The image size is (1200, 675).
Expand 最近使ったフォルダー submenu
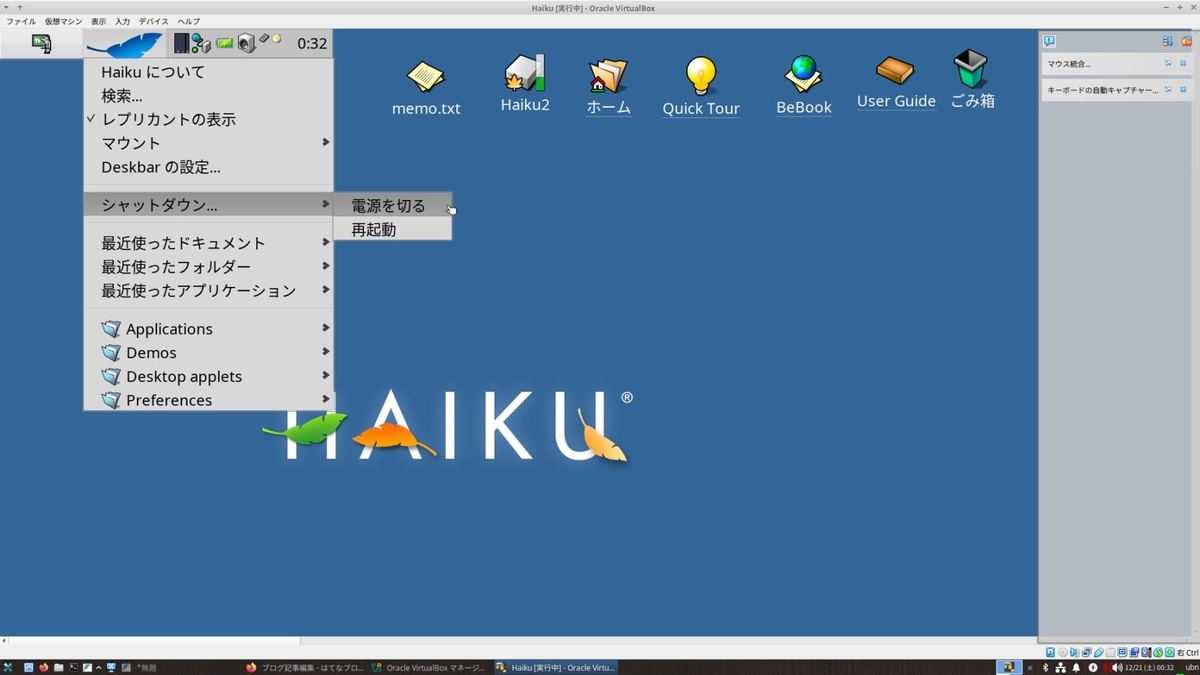pyautogui.click(x=208, y=267)
